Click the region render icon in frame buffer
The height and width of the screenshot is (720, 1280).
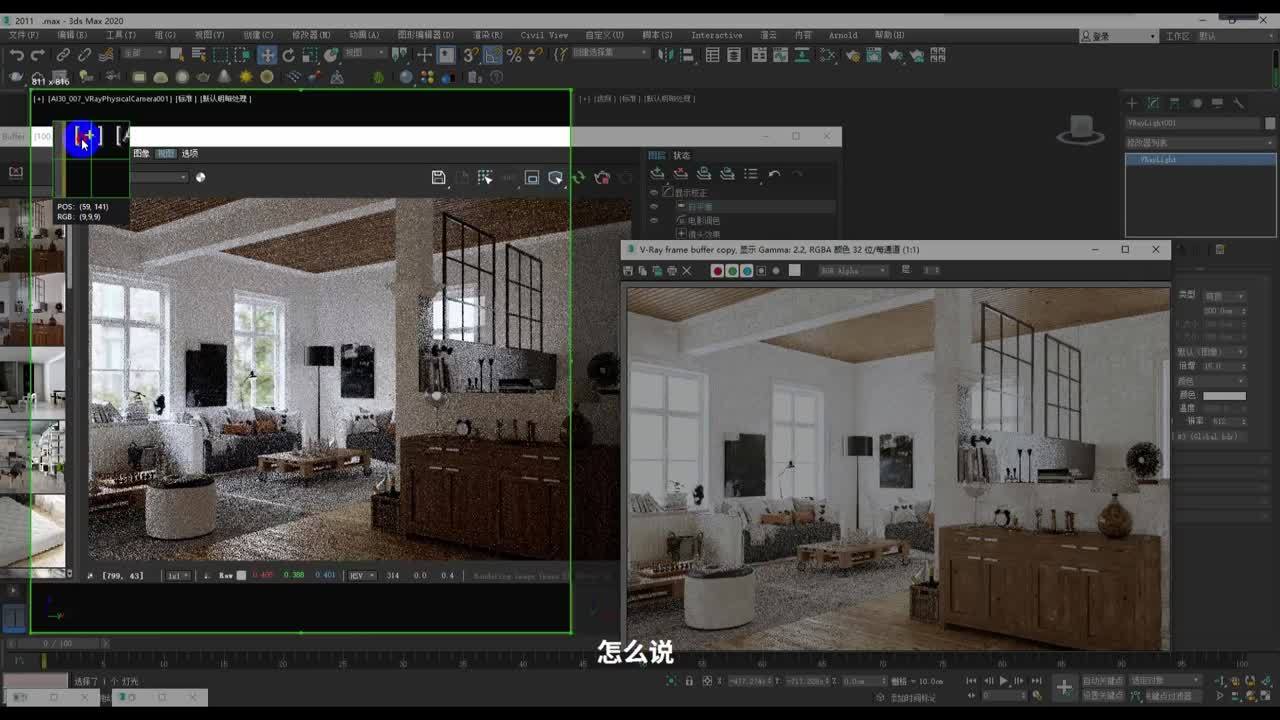[532, 177]
